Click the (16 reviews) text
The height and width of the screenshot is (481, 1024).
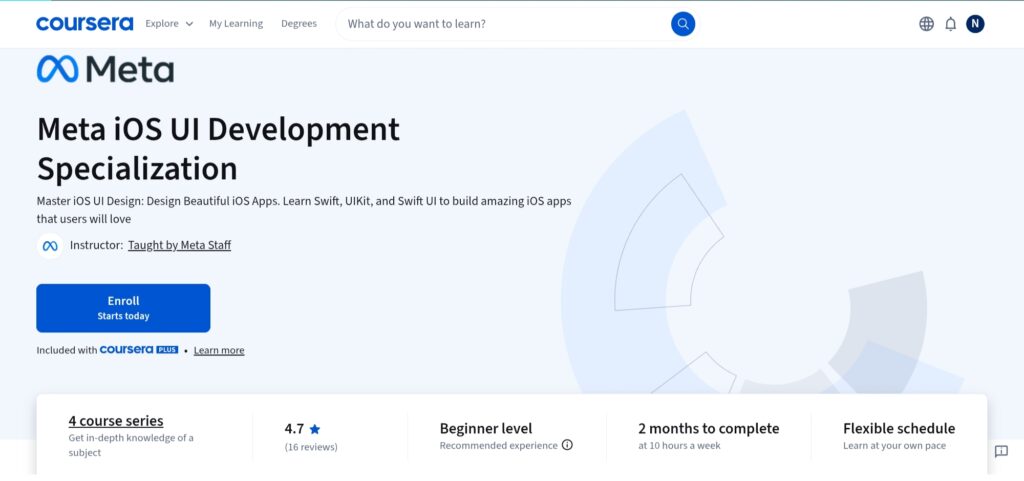pos(311,447)
